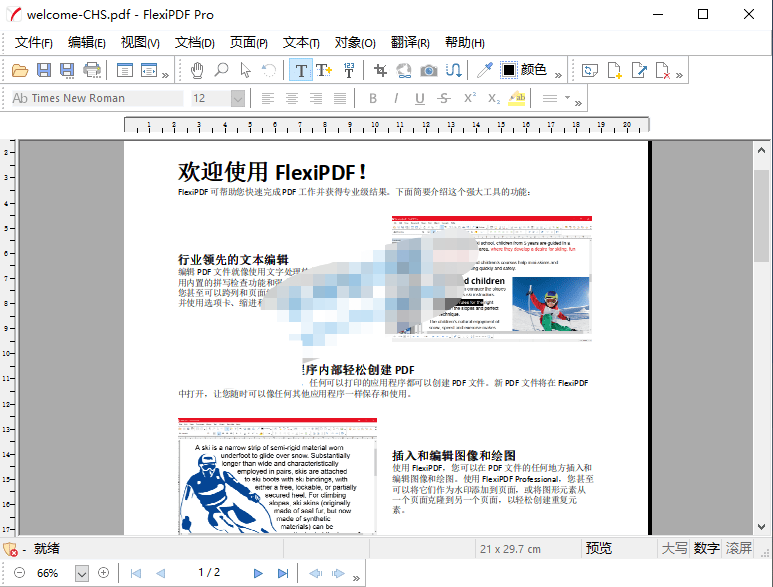Select the fit width view icon

pyautogui.click(x=148, y=70)
